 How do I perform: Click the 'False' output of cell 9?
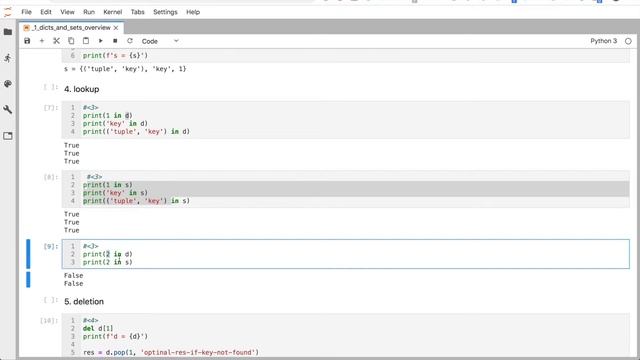(x=73, y=280)
